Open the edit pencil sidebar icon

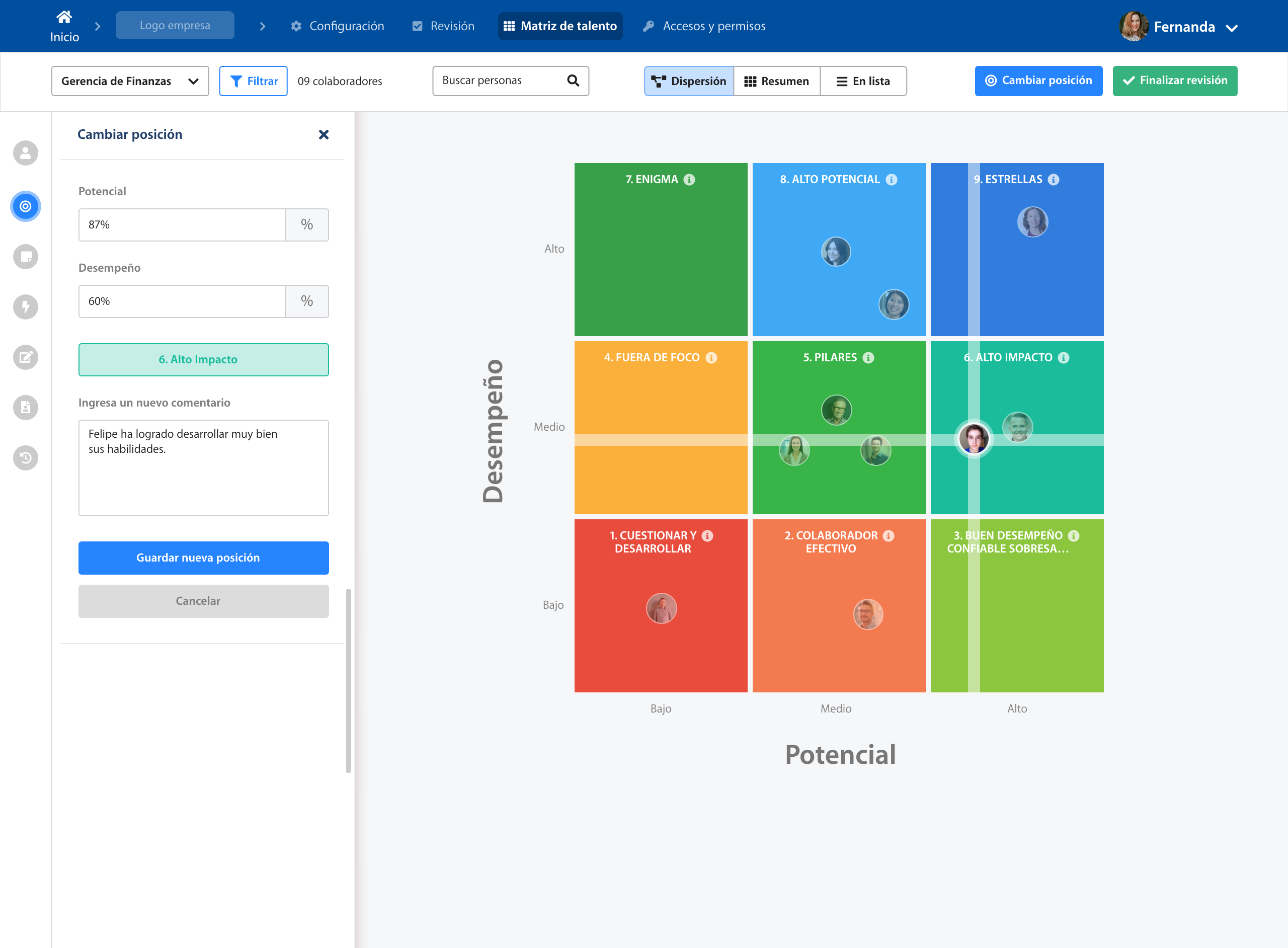pos(26,357)
